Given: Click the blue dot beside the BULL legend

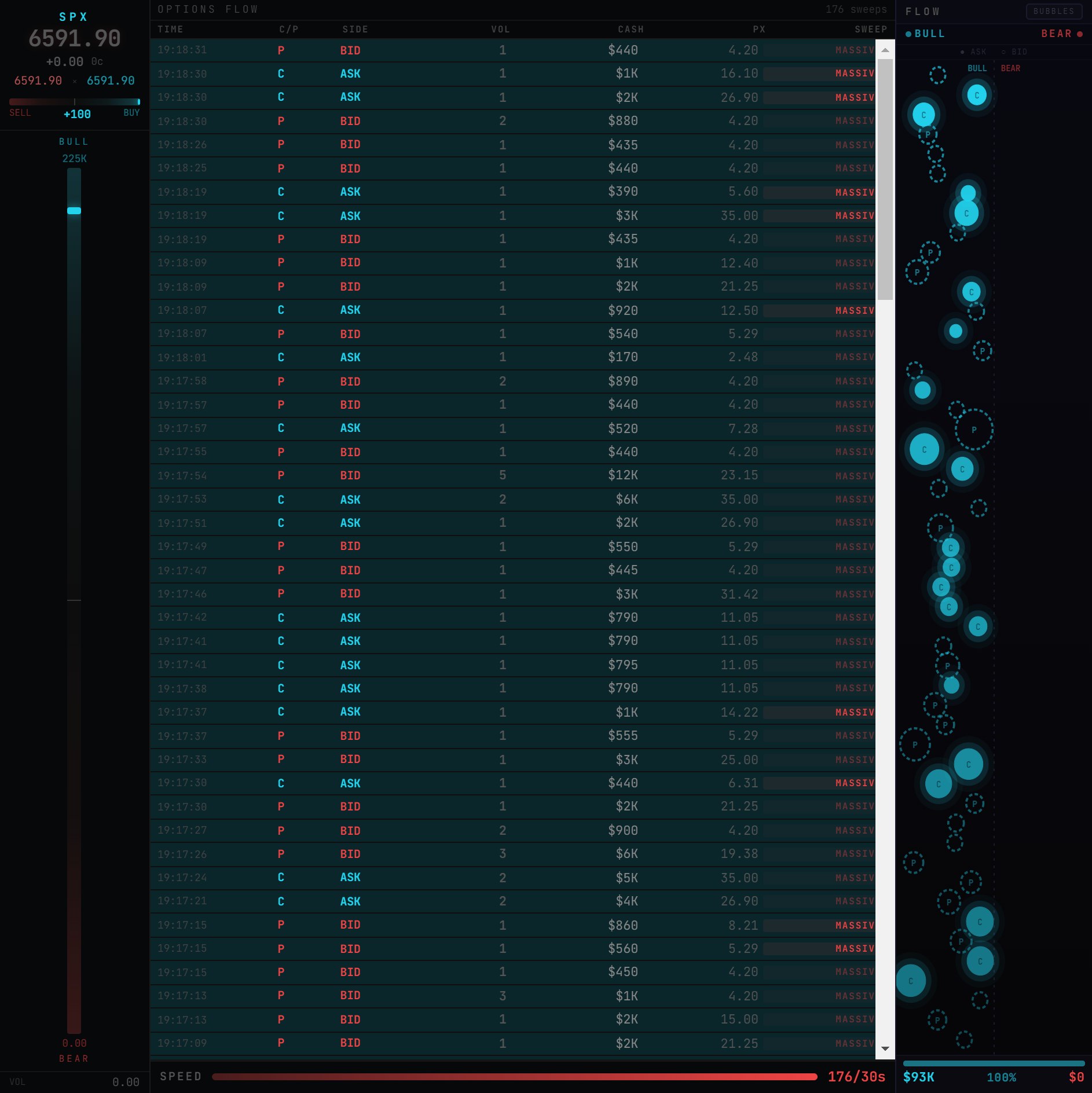Looking at the screenshot, I should [908, 34].
